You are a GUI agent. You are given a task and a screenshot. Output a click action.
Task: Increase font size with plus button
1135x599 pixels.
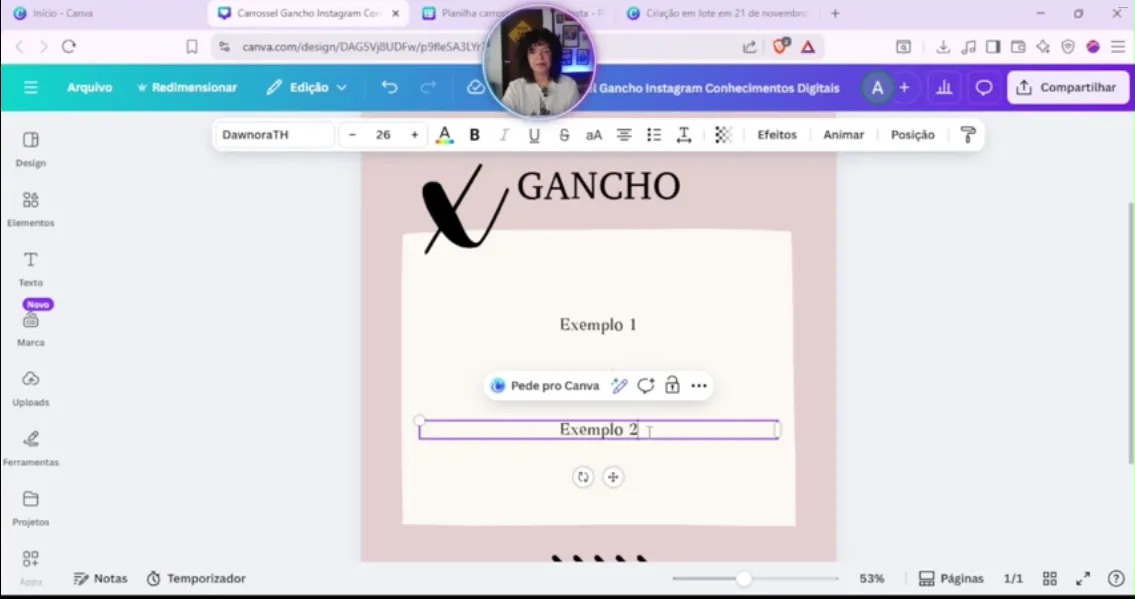click(x=414, y=135)
